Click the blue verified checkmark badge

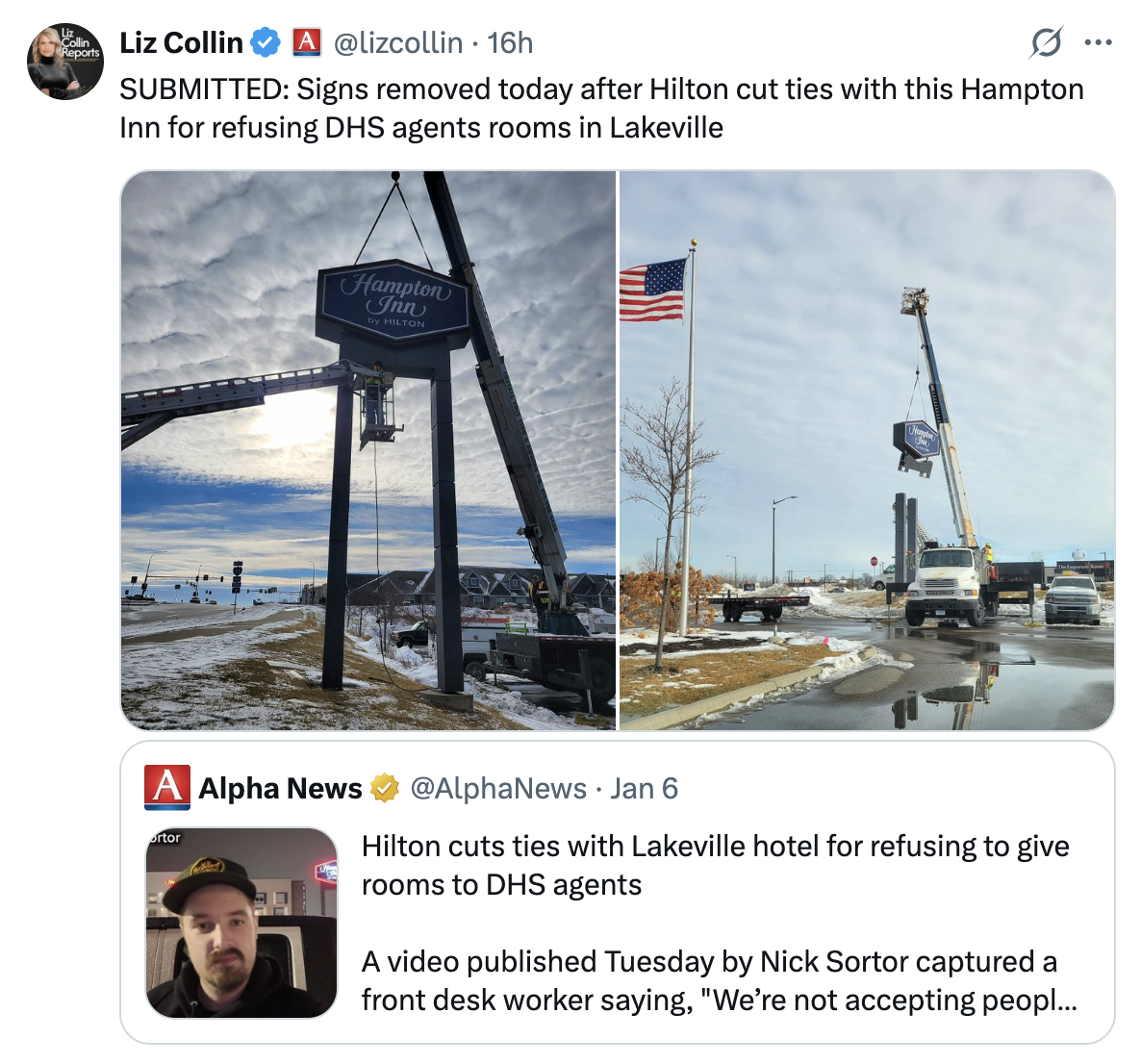click(x=266, y=42)
